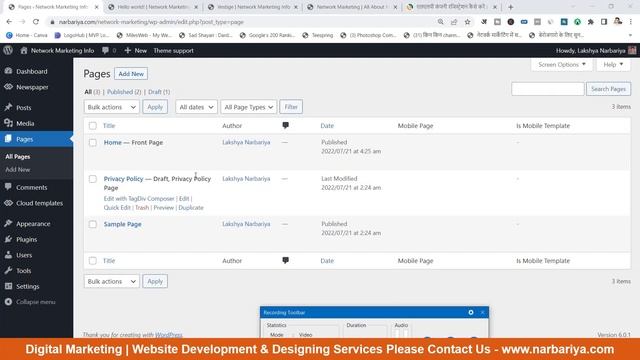Image resolution: width=640 pixels, height=360 pixels.
Task: Preview the Privacy Policy page
Action: (x=164, y=207)
